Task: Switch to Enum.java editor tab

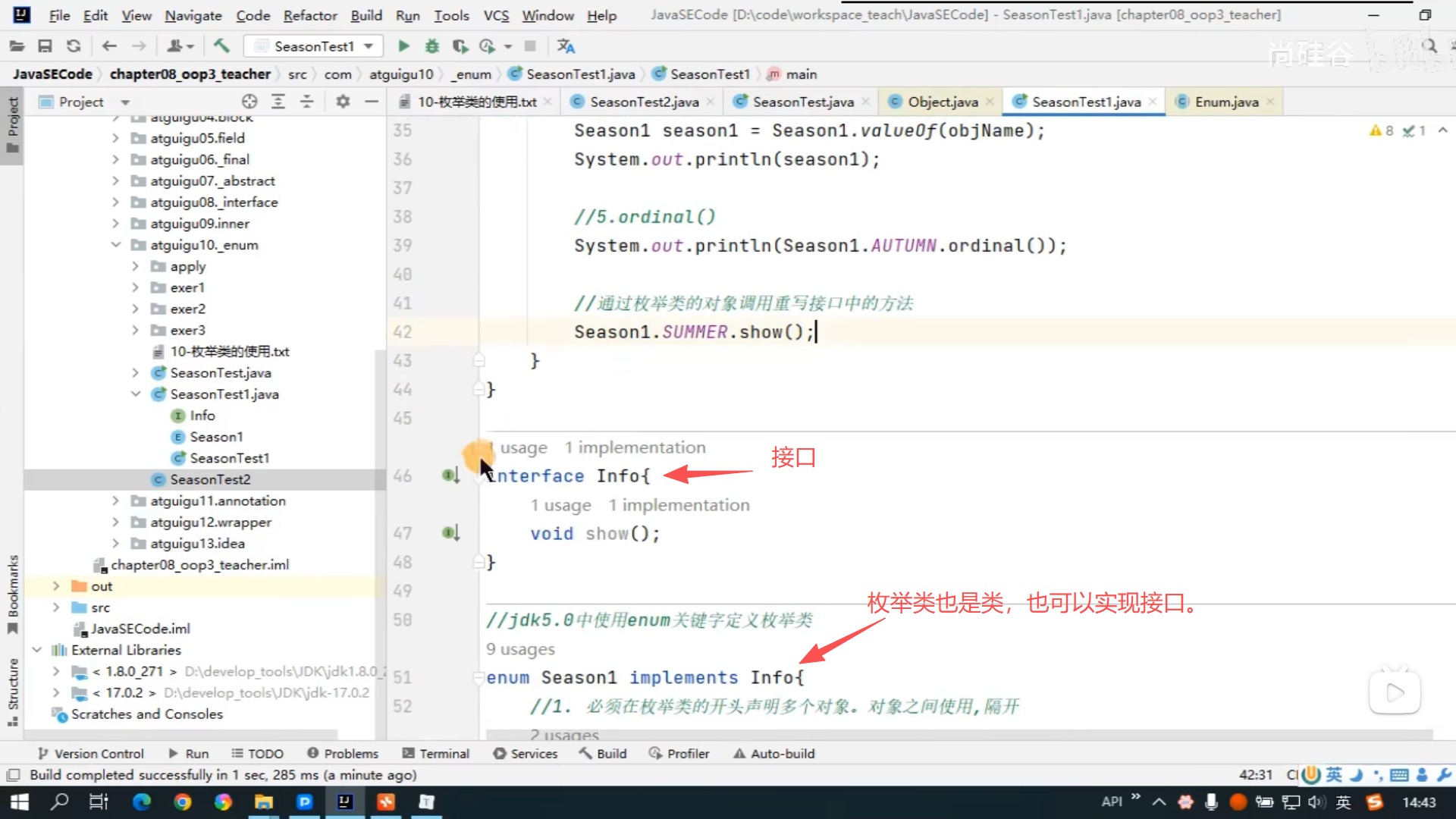Action: [1225, 102]
